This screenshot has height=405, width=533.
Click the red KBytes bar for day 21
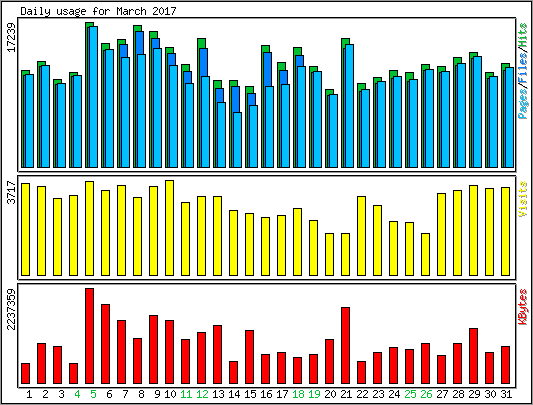(x=345, y=345)
